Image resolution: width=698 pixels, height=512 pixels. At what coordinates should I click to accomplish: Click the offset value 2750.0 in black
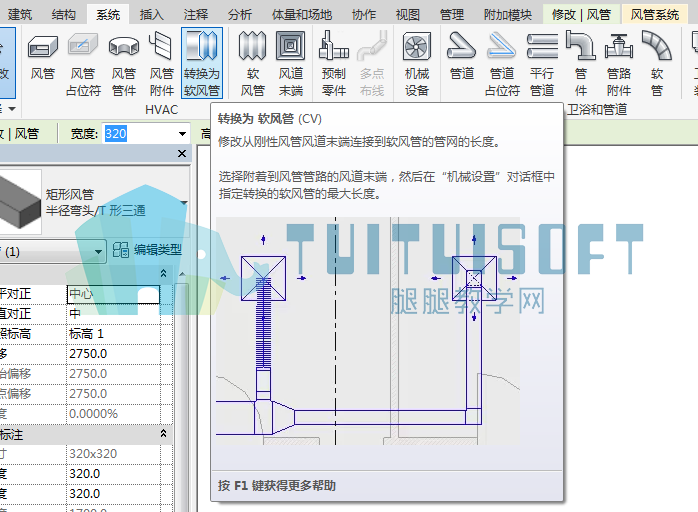[113, 354]
